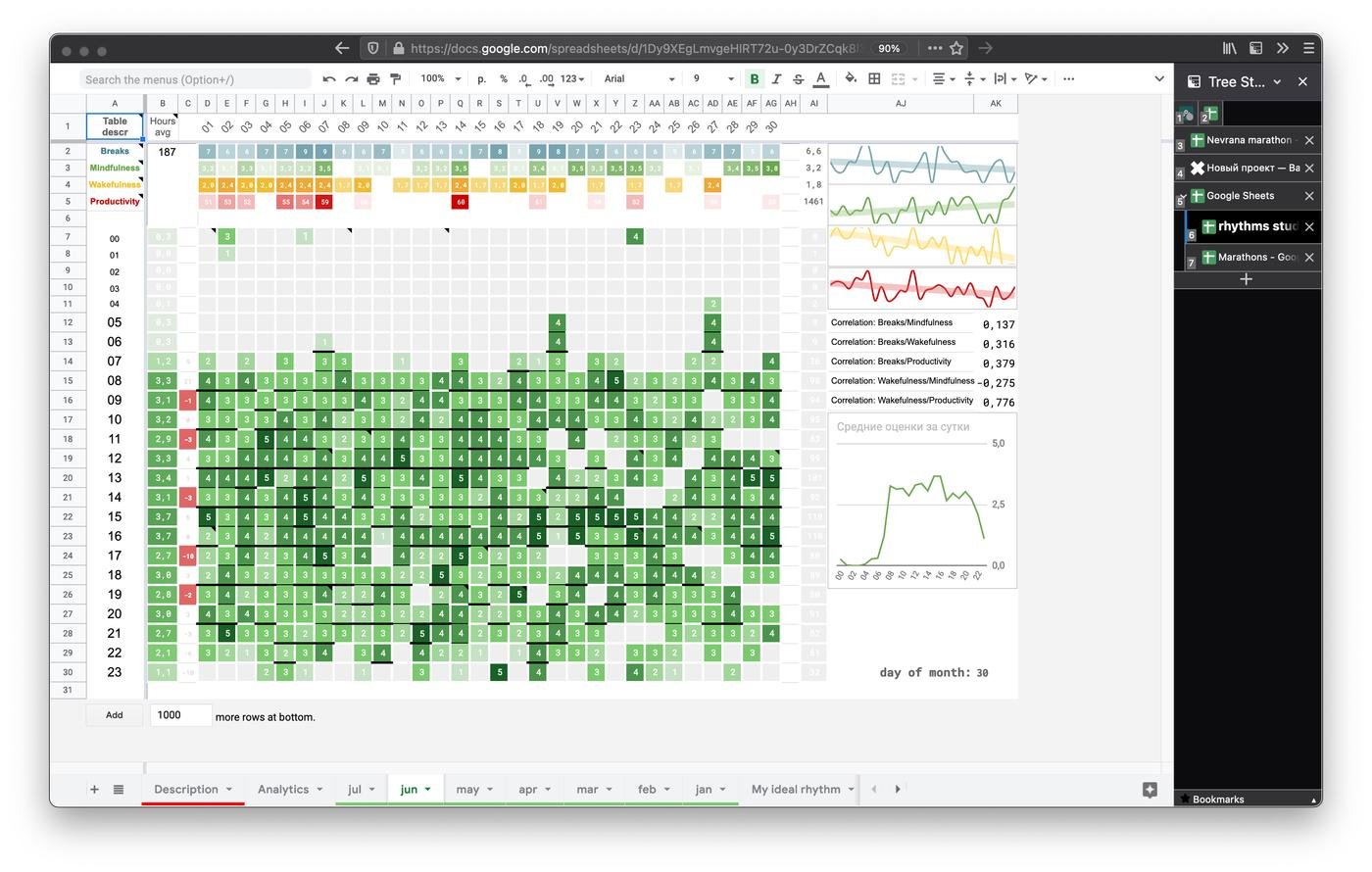Open the Borders tool
1372x872 pixels.
[x=874, y=79]
